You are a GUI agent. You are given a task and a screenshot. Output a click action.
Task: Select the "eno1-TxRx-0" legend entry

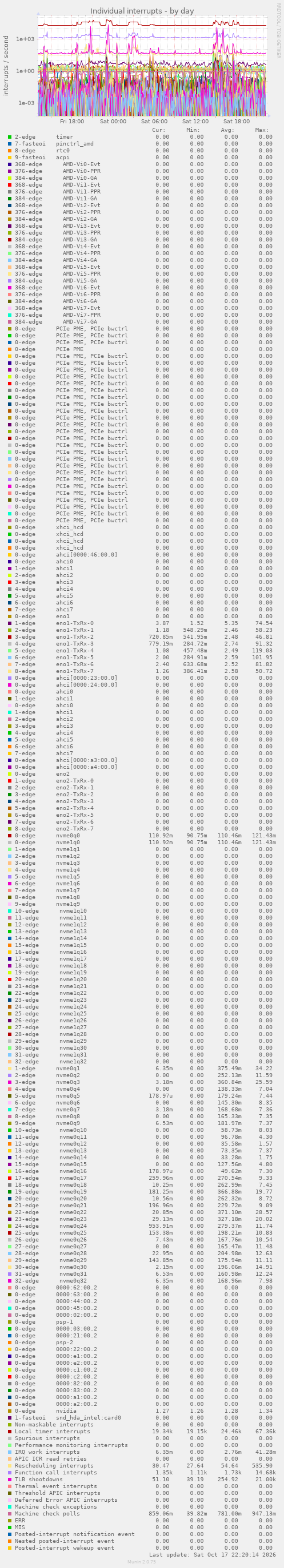(x=75, y=623)
